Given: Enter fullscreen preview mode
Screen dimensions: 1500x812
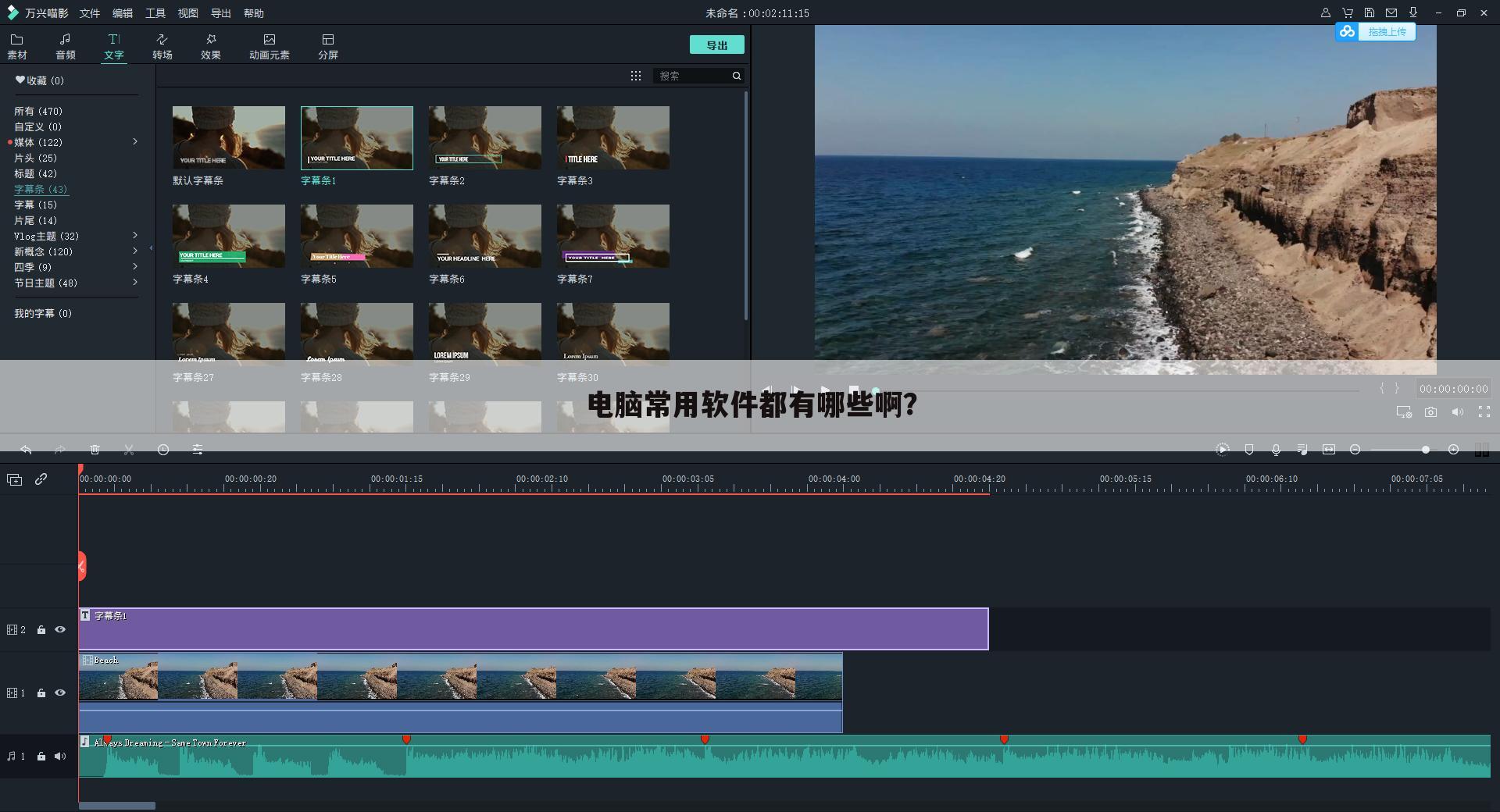Looking at the screenshot, I should 1484,412.
